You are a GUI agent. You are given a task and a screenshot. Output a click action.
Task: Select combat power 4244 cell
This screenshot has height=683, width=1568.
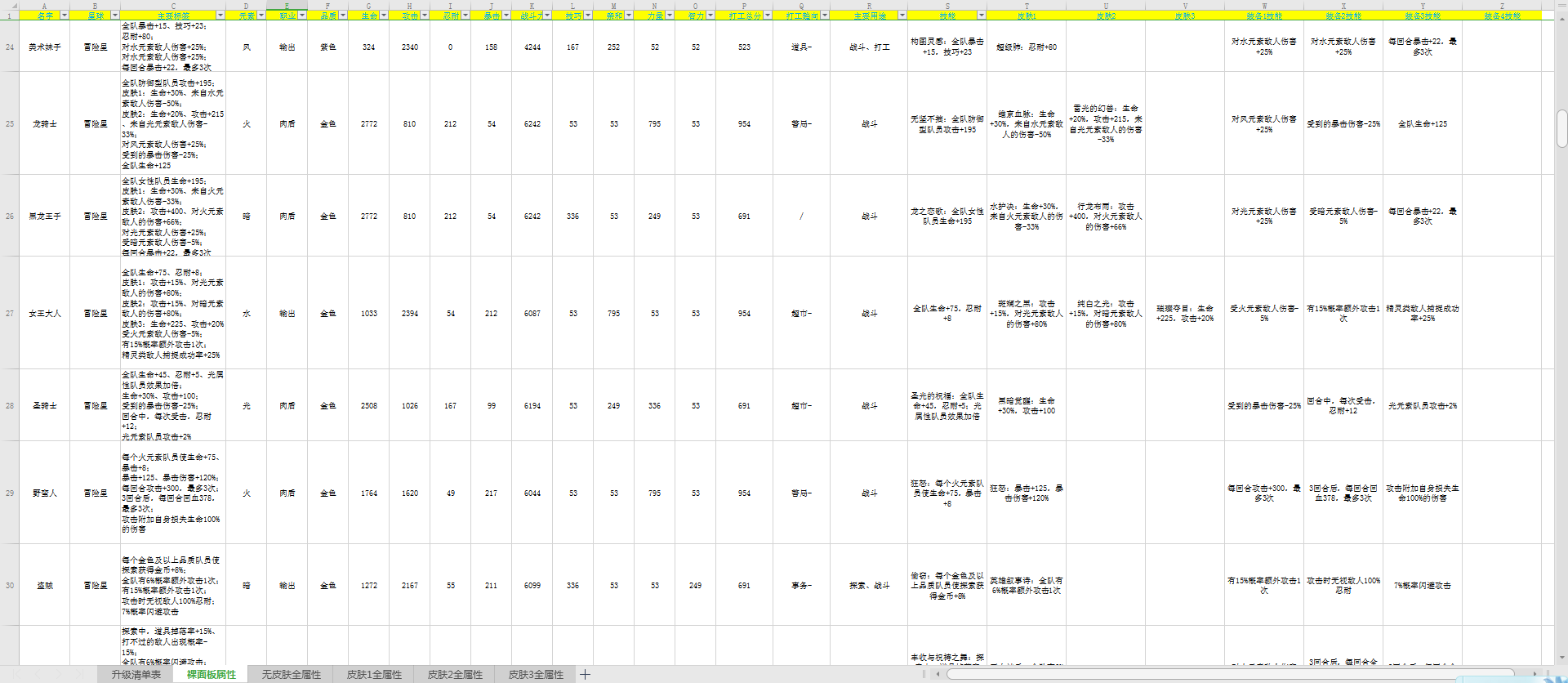532,47
